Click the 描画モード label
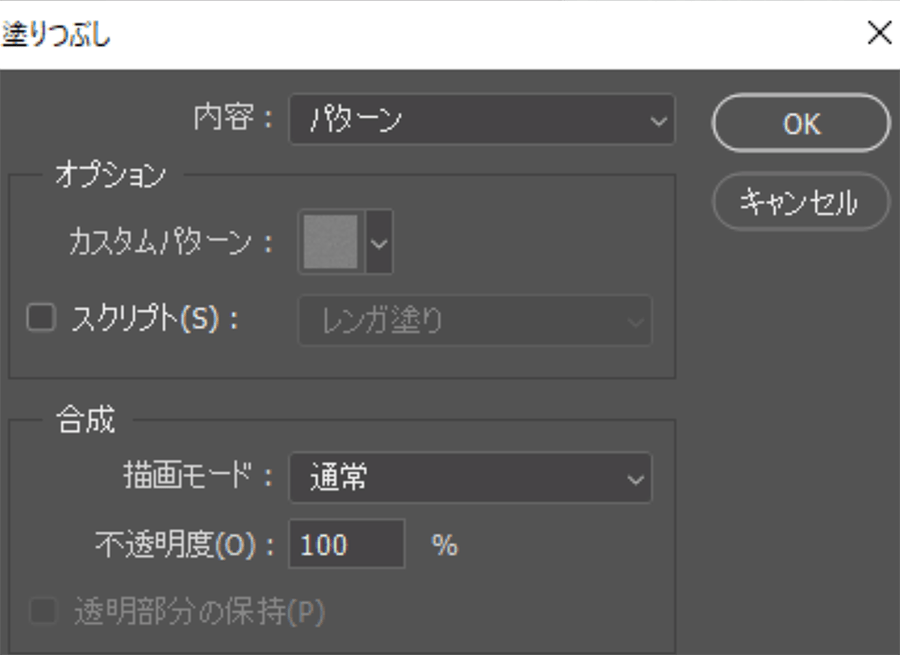Image resolution: width=900 pixels, height=655 pixels. tap(196, 477)
